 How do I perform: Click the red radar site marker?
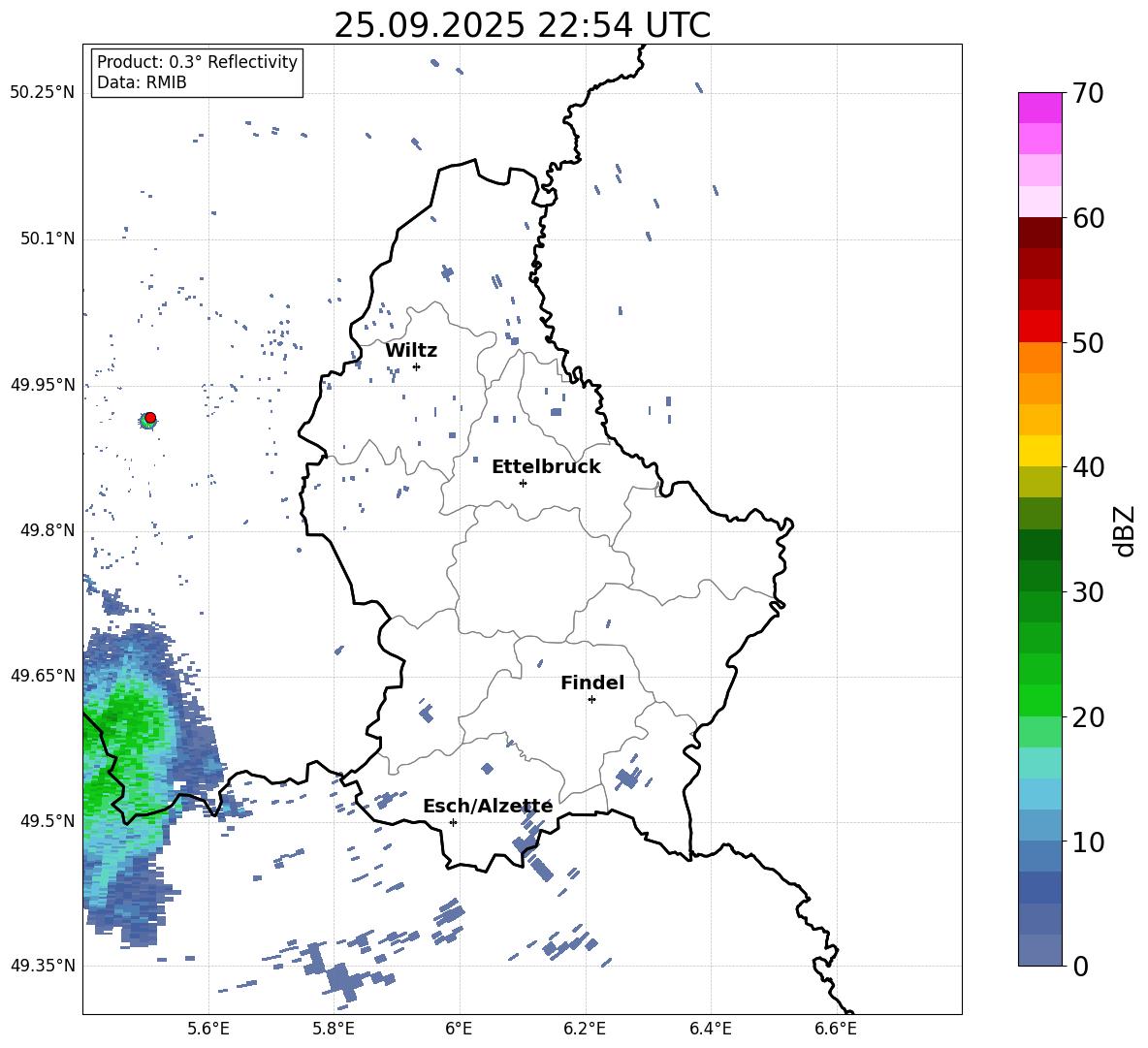150,417
